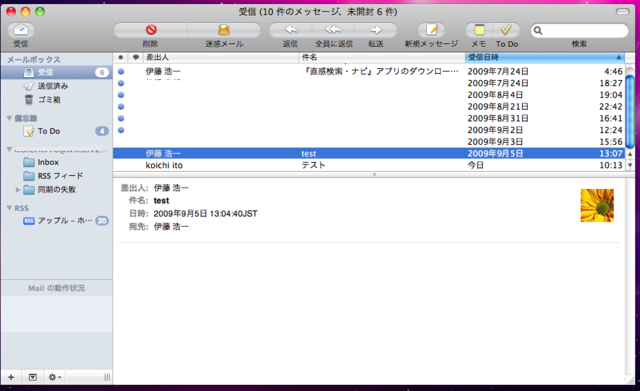
Task: Select To Do under 備忘録
Action: pos(57,131)
